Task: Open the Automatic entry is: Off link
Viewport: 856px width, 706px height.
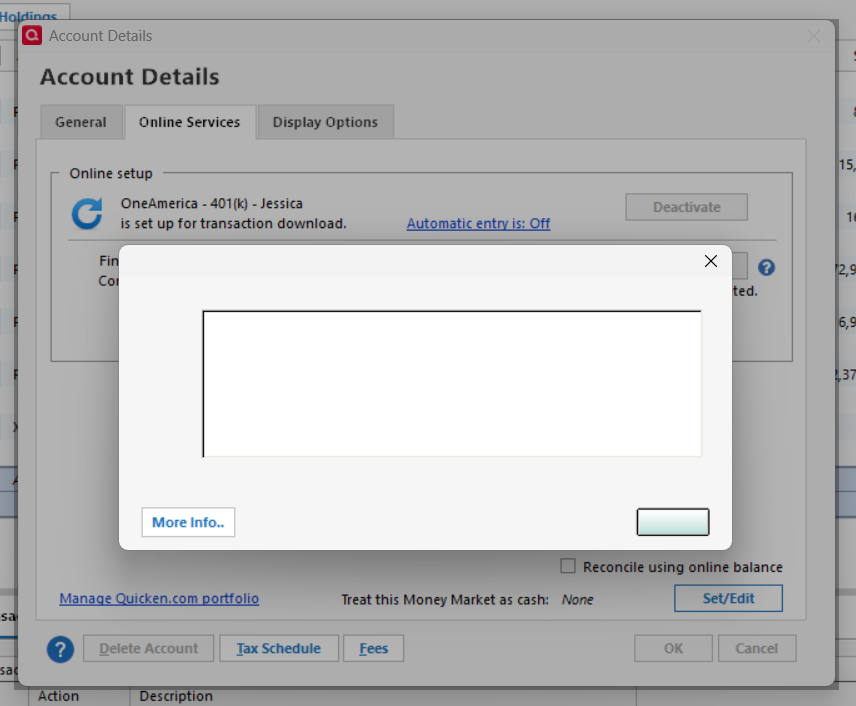Action: pyautogui.click(x=478, y=223)
